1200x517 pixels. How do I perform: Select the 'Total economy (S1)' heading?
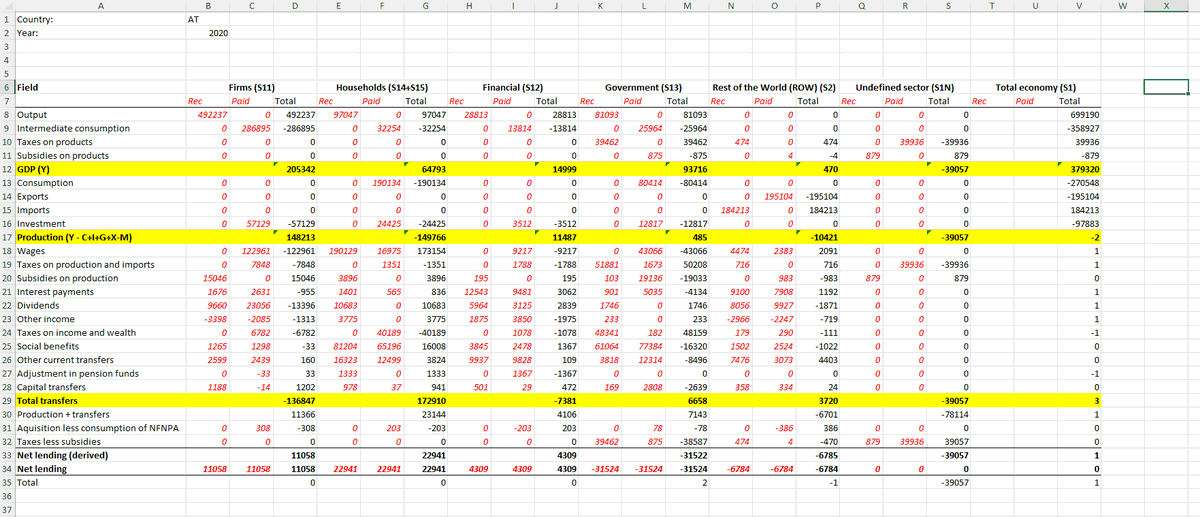[1037, 88]
